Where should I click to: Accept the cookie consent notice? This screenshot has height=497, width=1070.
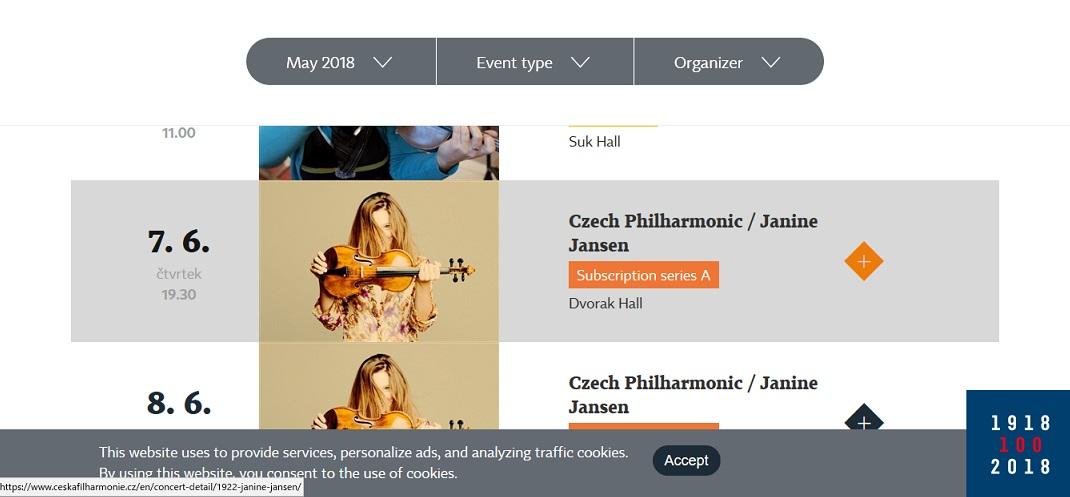[686, 460]
